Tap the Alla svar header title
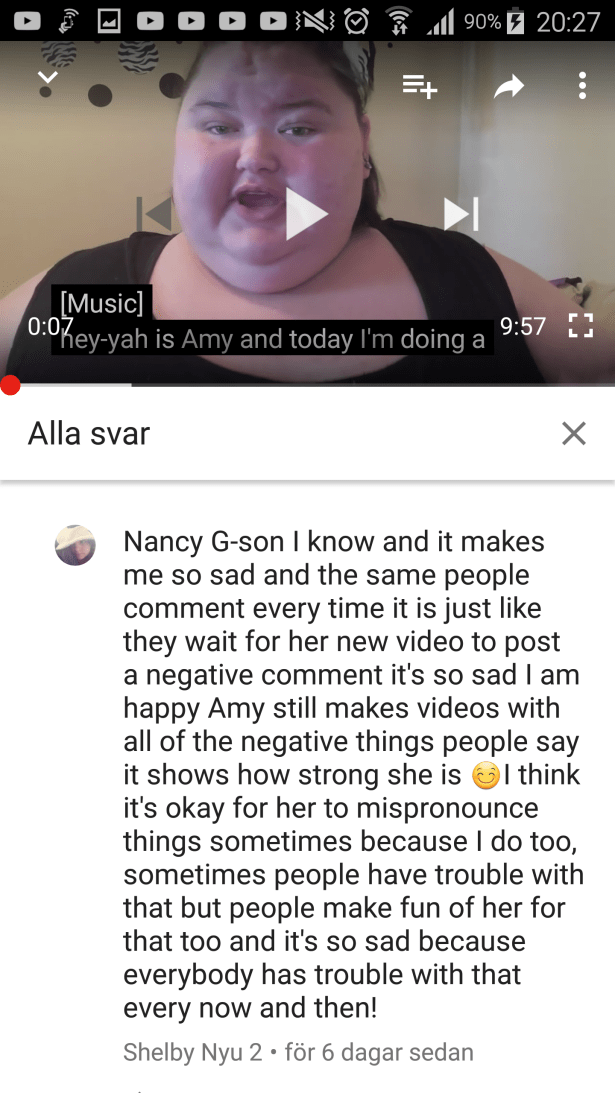The height and width of the screenshot is (1093, 615). point(89,433)
